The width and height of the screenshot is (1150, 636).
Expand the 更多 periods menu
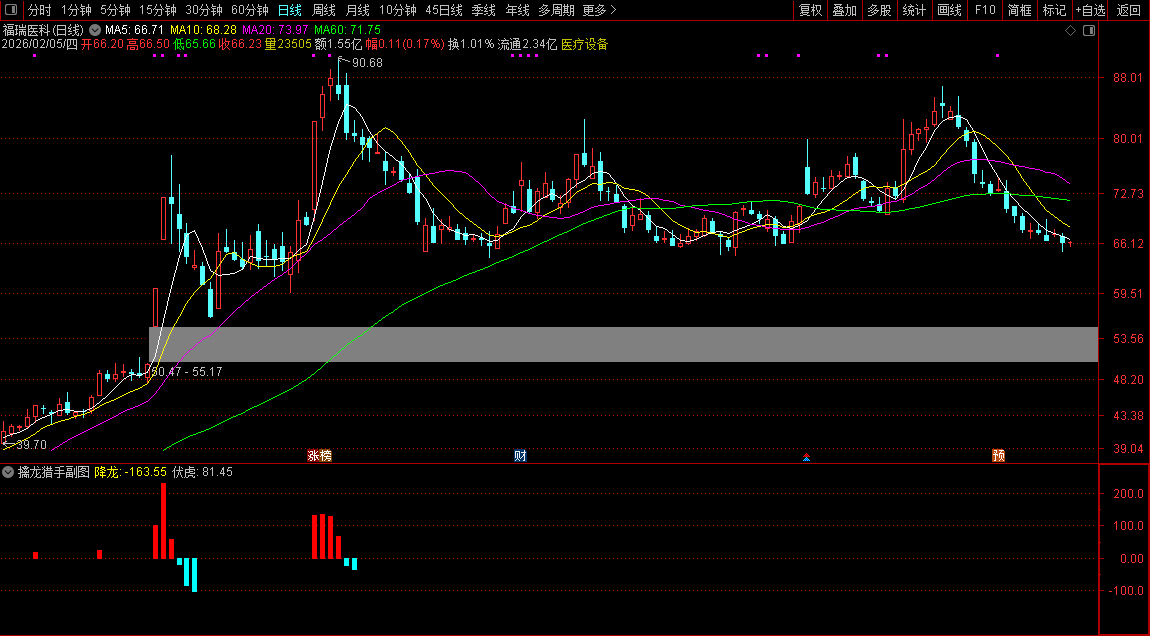coord(599,10)
